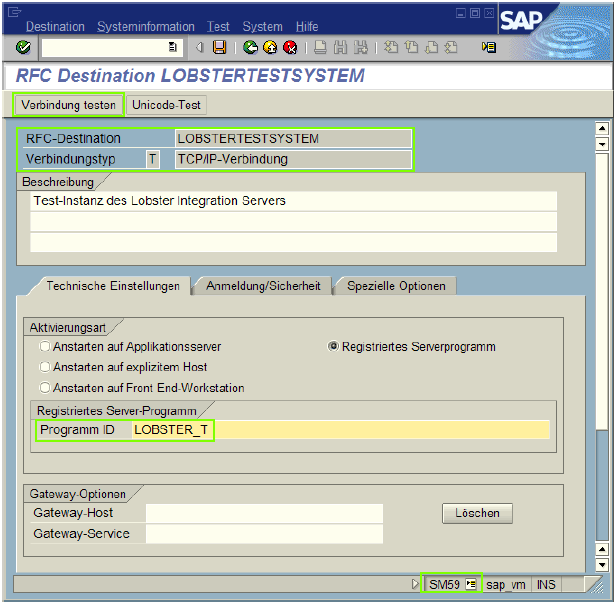Expand the status bar with the triangle arrow
616x604 pixels.
coord(415,584)
